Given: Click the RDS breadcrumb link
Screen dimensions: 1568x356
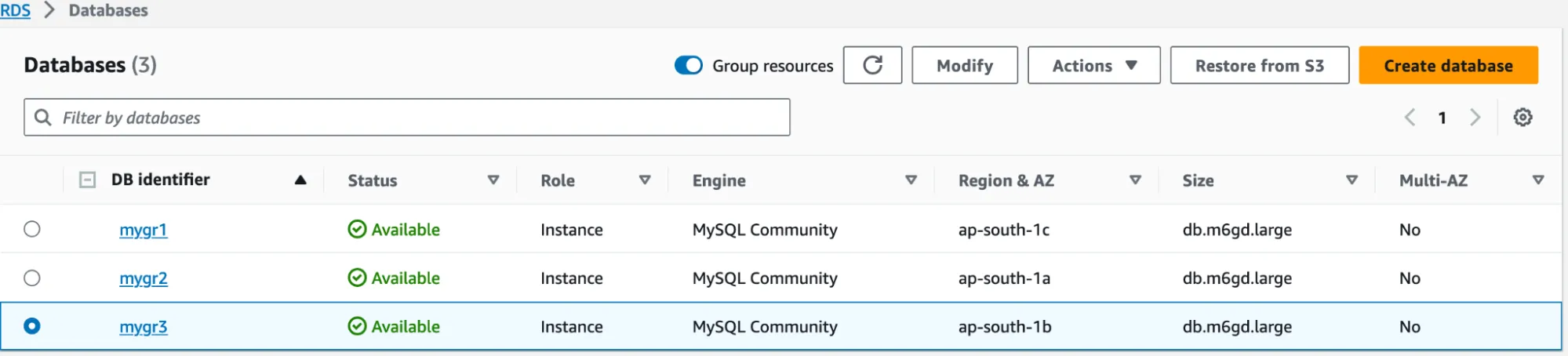Looking at the screenshot, I should coord(15,11).
